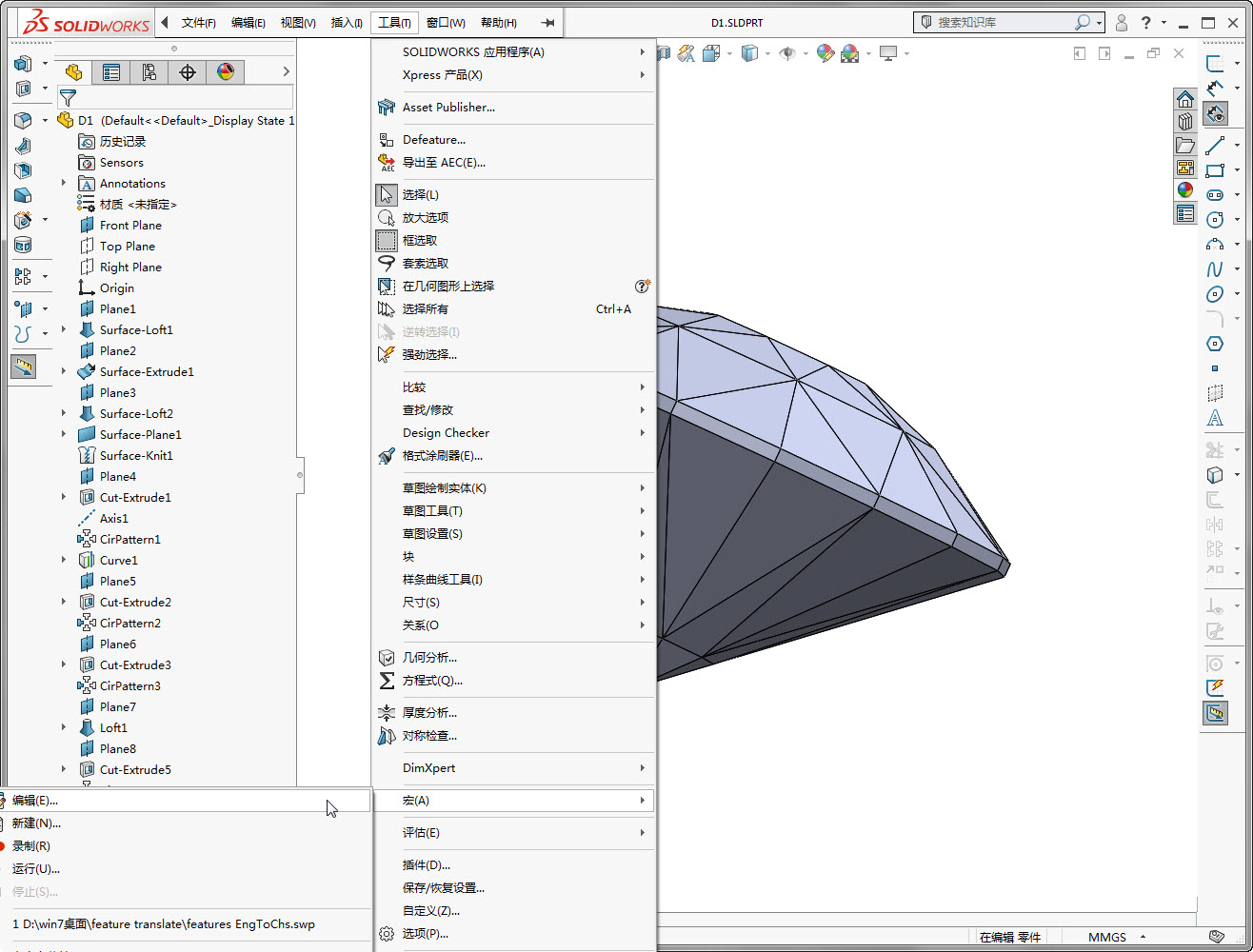Image resolution: width=1253 pixels, height=952 pixels.
Task: Choose 新建(N)... in the macro submenu
Action: (185, 823)
